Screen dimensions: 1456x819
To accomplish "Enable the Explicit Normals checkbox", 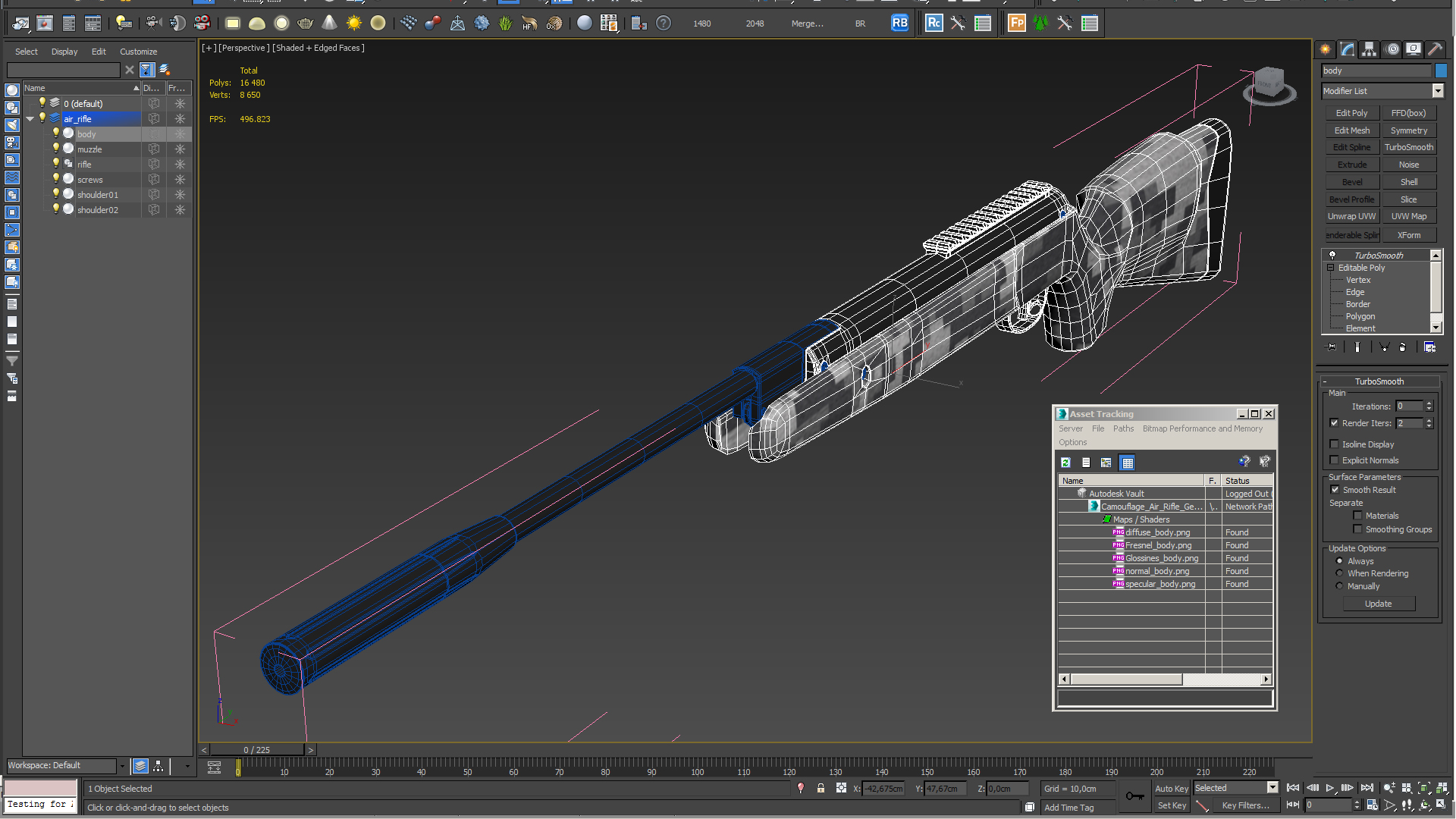I will point(1335,460).
